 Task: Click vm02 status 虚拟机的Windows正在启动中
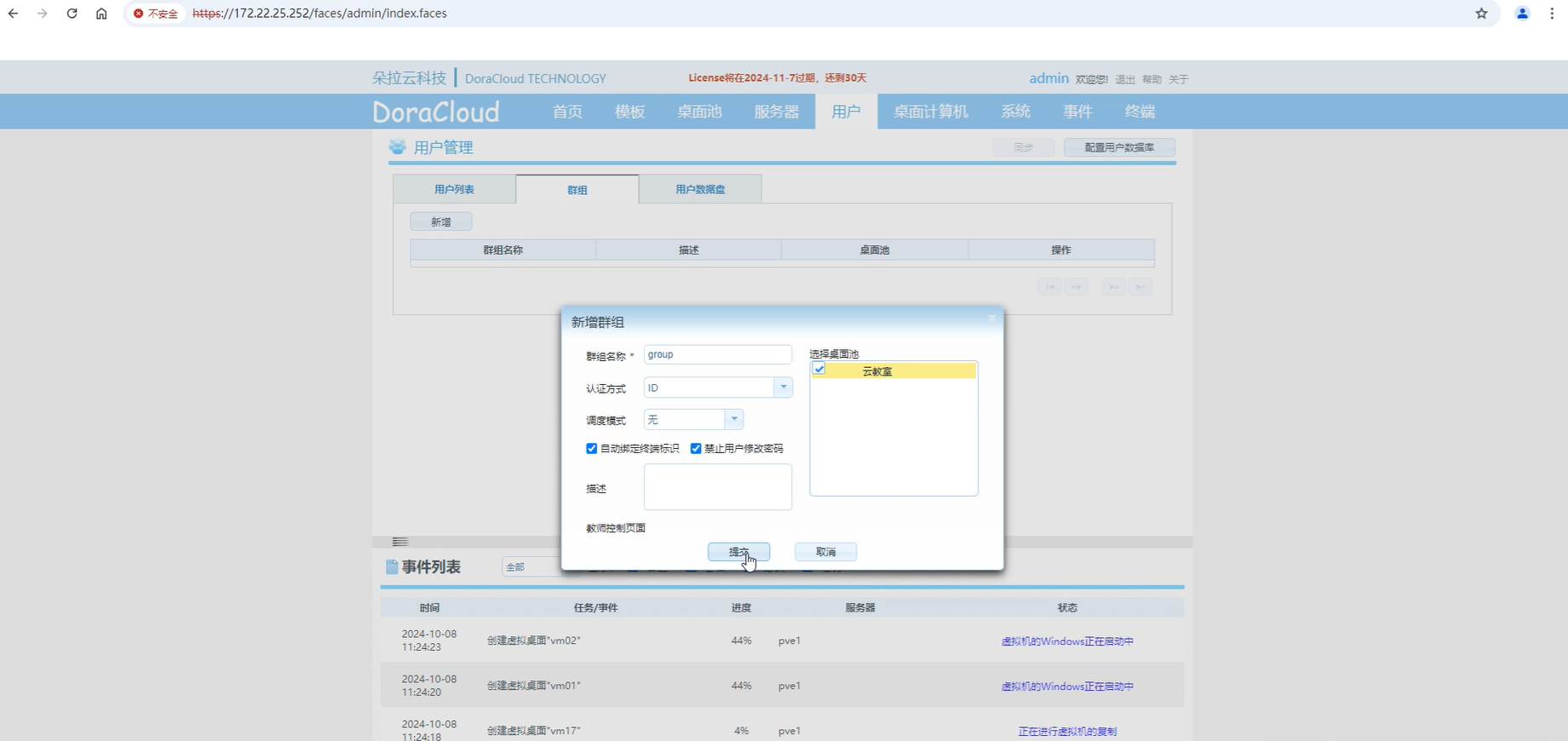point(1067,641)
